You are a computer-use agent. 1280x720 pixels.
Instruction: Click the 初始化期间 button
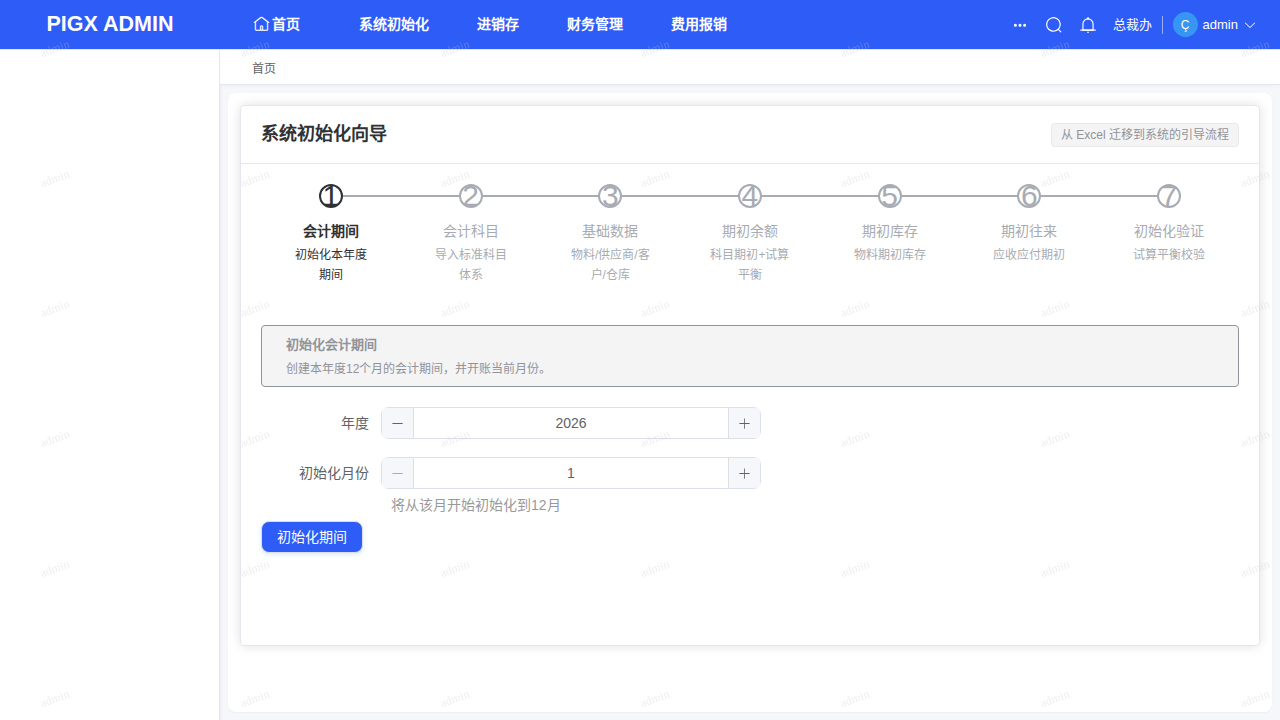click(312, 537)
